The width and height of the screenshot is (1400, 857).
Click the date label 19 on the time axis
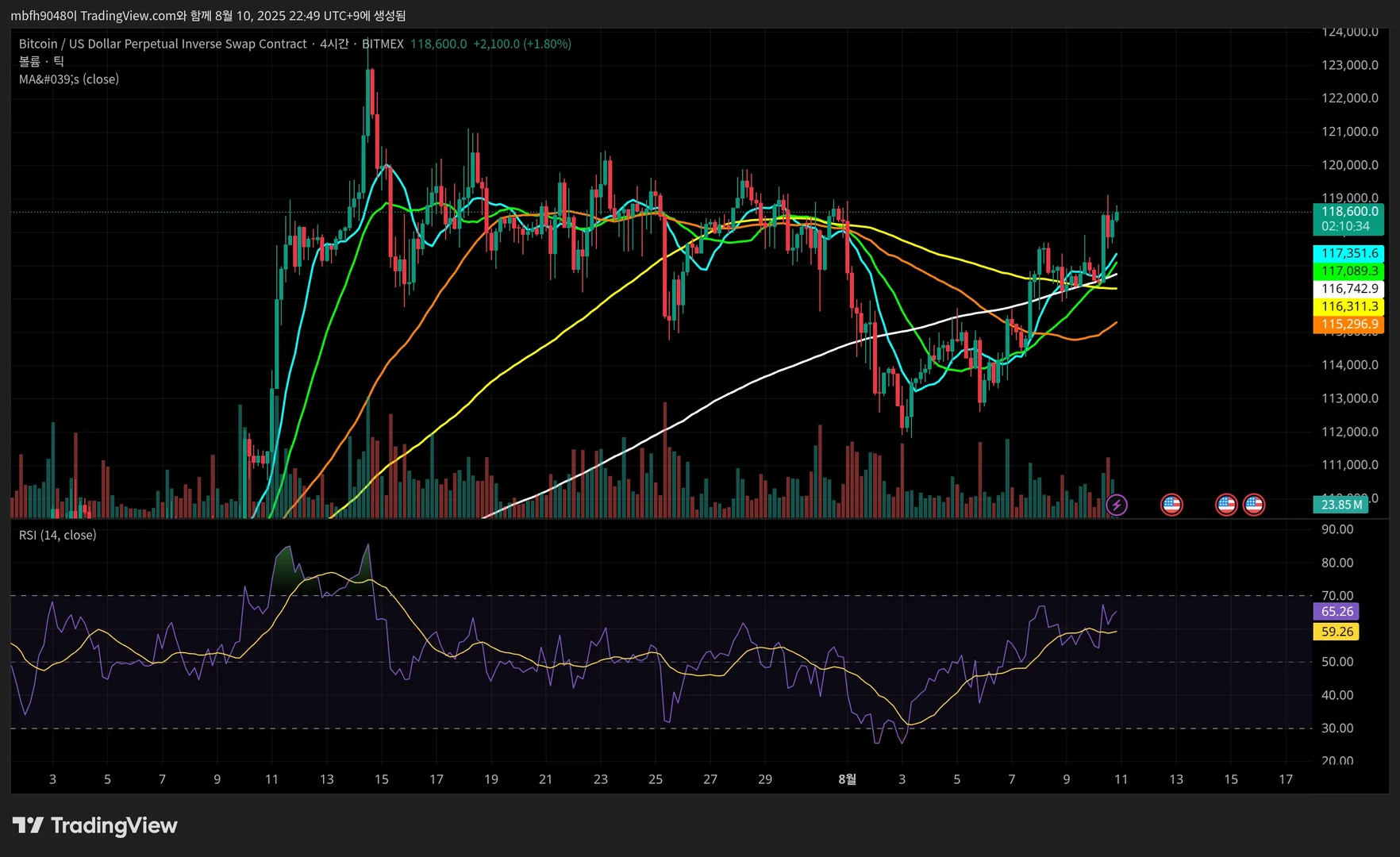click(491, 779)
